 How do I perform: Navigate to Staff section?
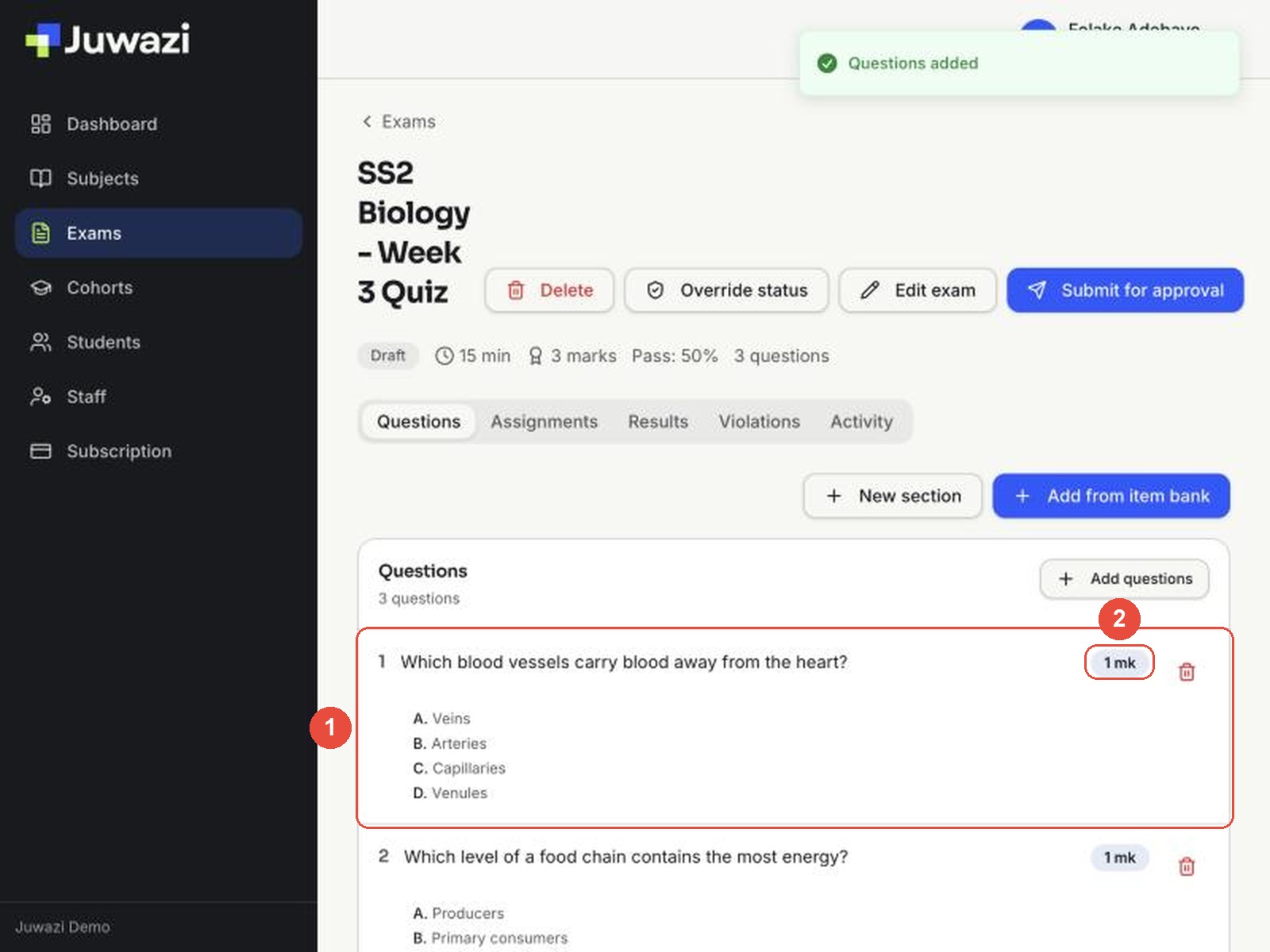[x=159, y=397]
